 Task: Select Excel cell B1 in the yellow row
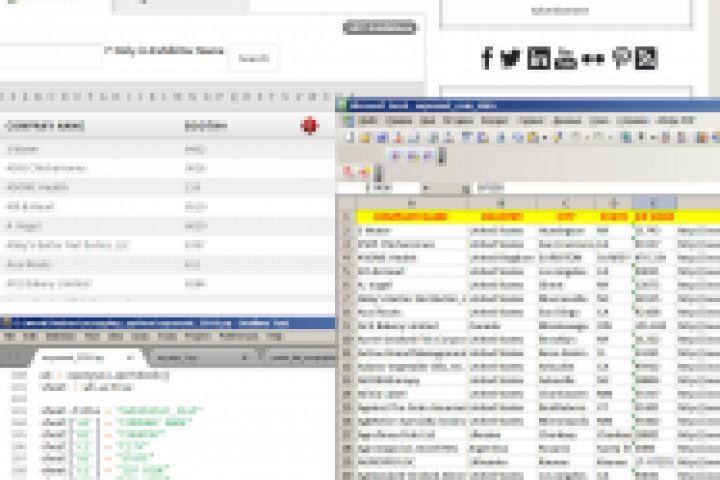click(502, 217)
